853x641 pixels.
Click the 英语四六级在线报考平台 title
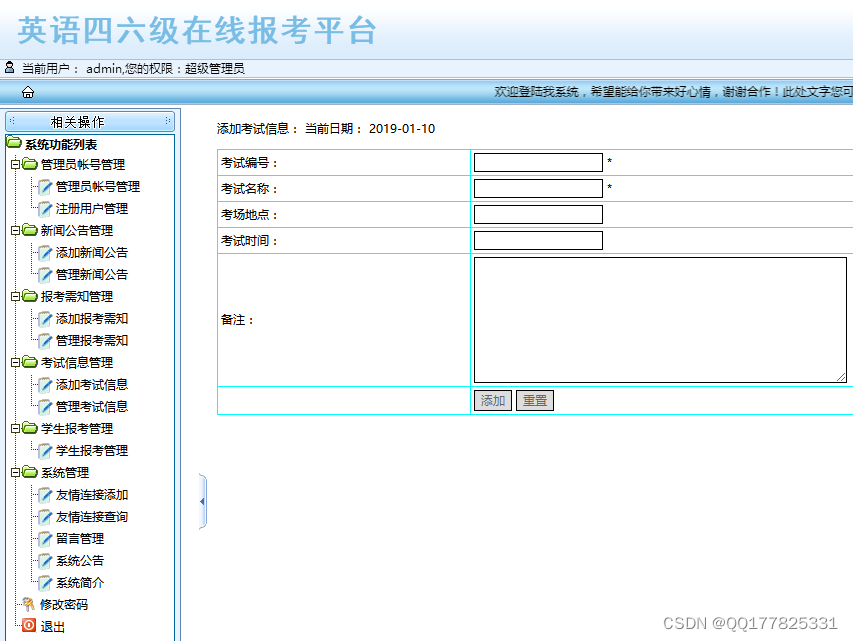coord(197,30)
